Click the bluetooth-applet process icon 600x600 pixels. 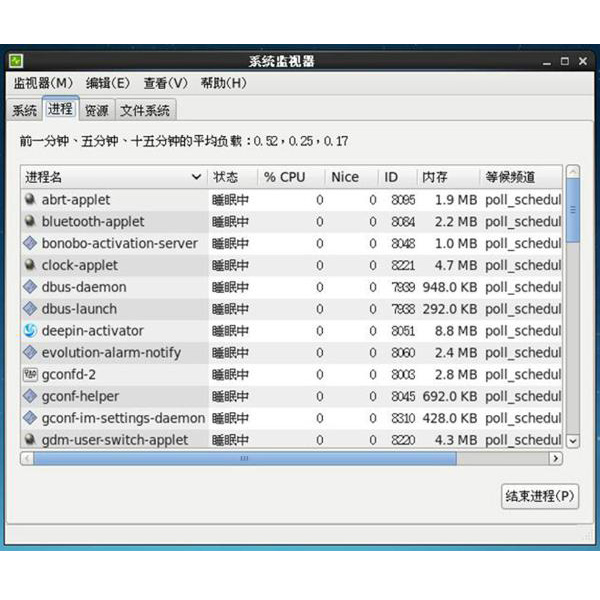coord(30,222)
